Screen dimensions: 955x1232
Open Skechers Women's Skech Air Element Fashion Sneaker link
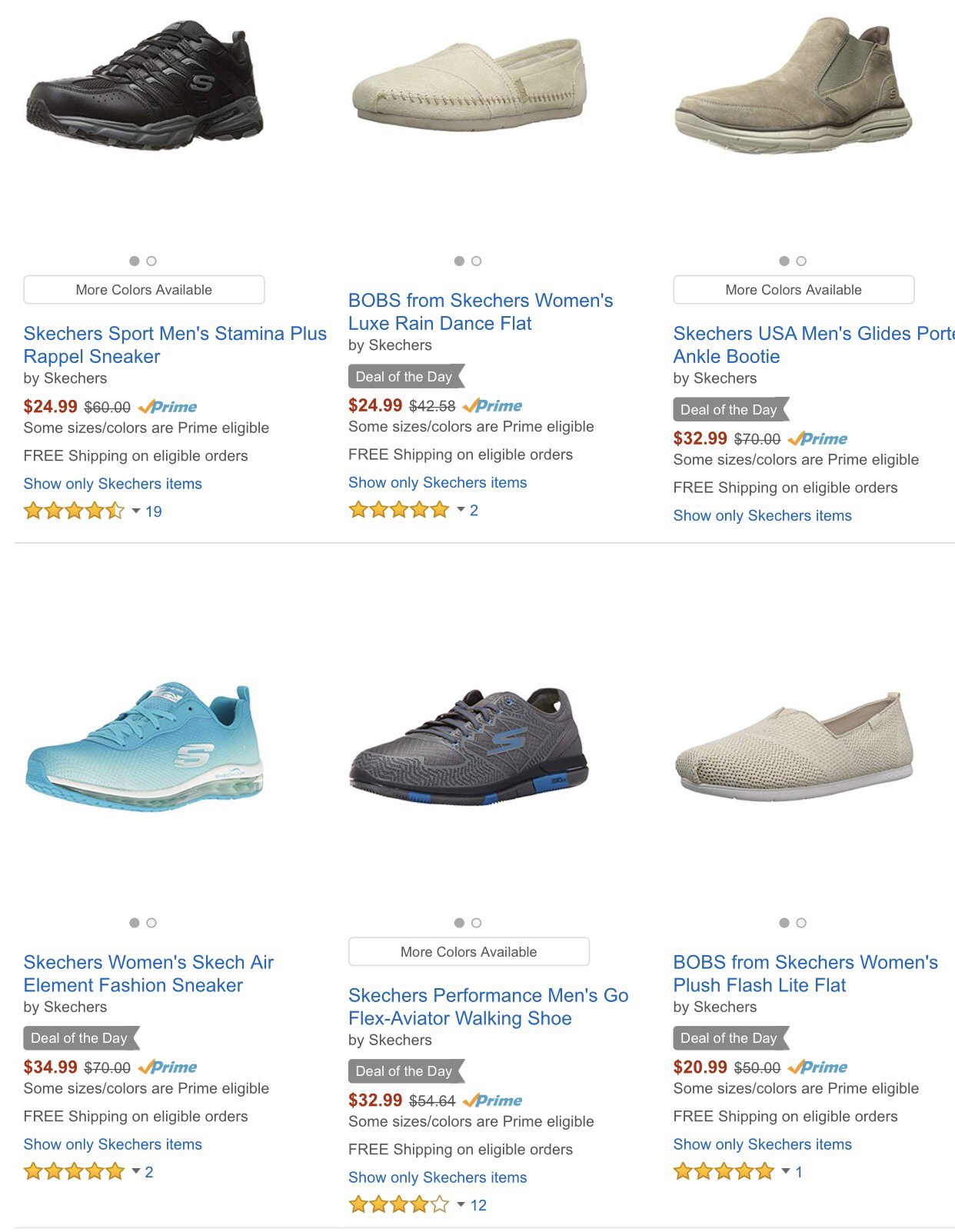tap(148, 974)
